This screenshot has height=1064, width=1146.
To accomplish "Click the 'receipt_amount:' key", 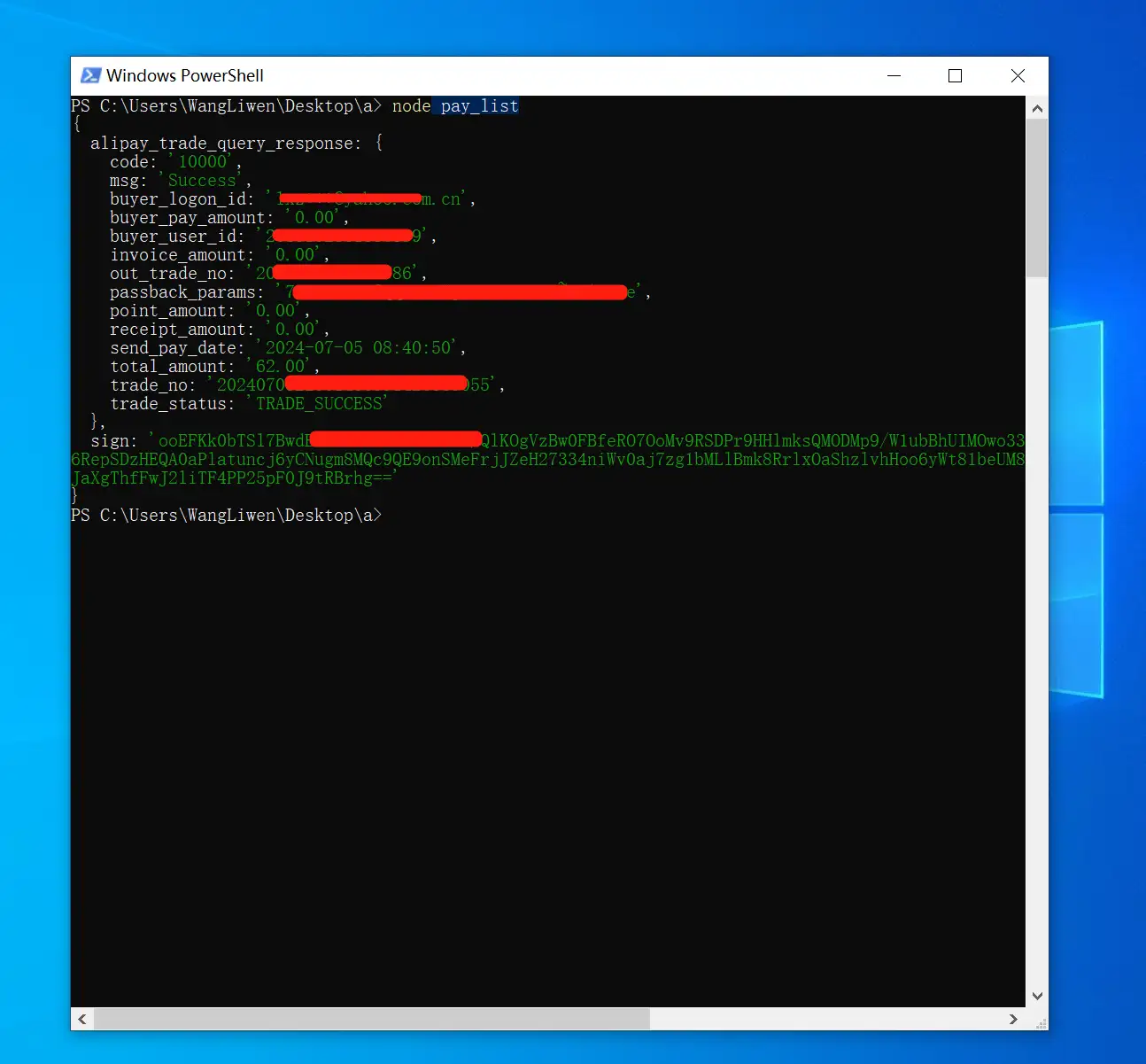I will point(182,329).
